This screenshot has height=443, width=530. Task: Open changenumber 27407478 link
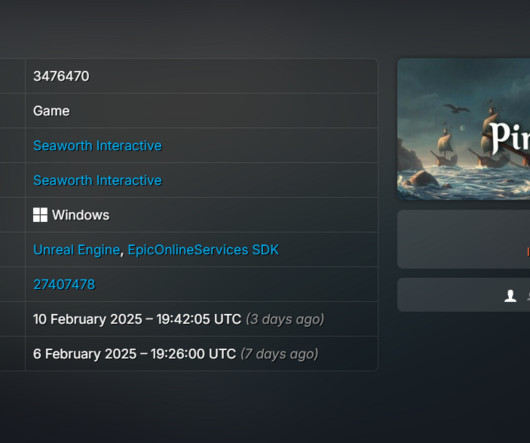[64, 285]
